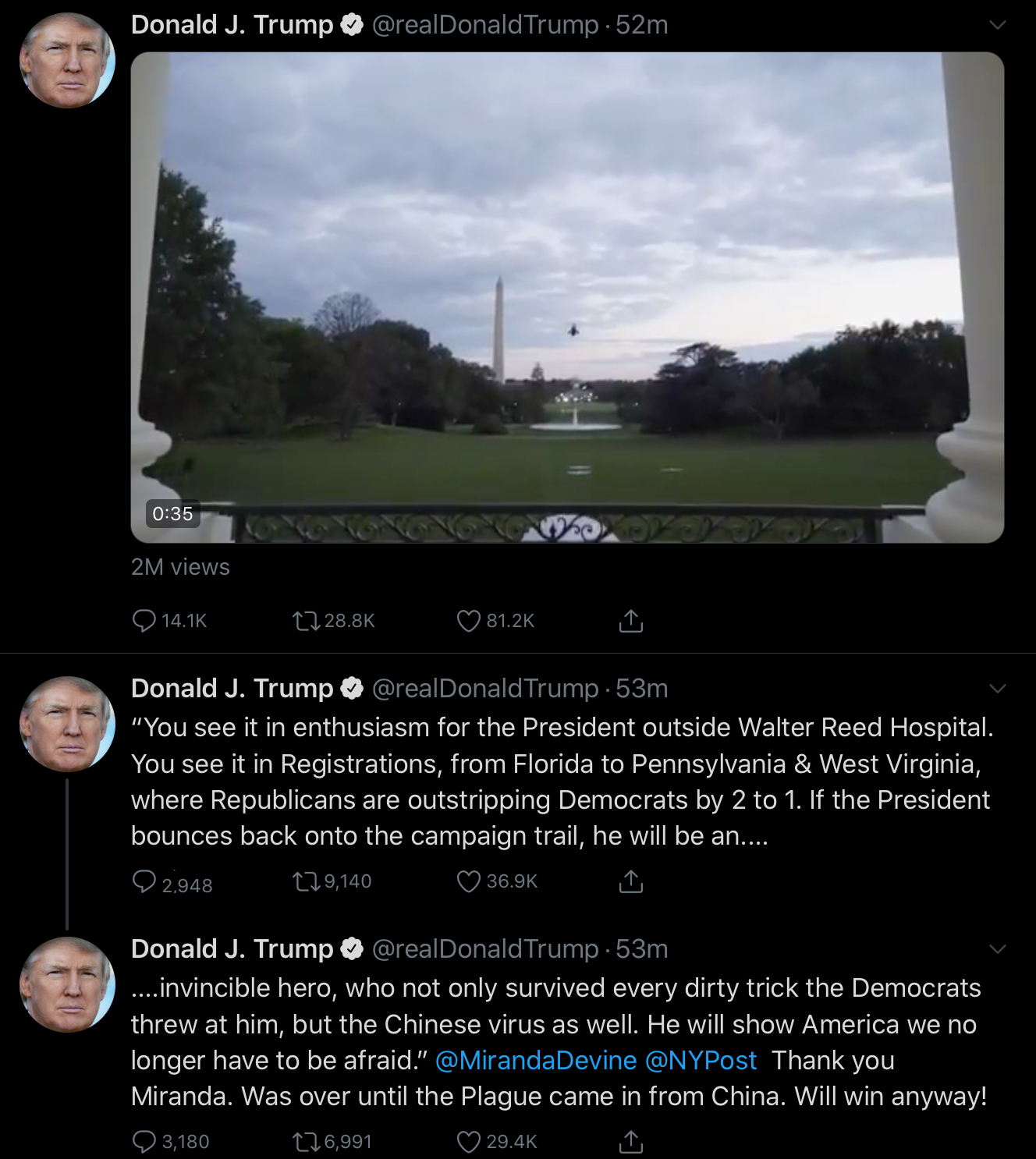The width and height of the screenshot is (1036, 1159).
Task: Open profile picture beside the video tweet
Action: coord(67,60)
